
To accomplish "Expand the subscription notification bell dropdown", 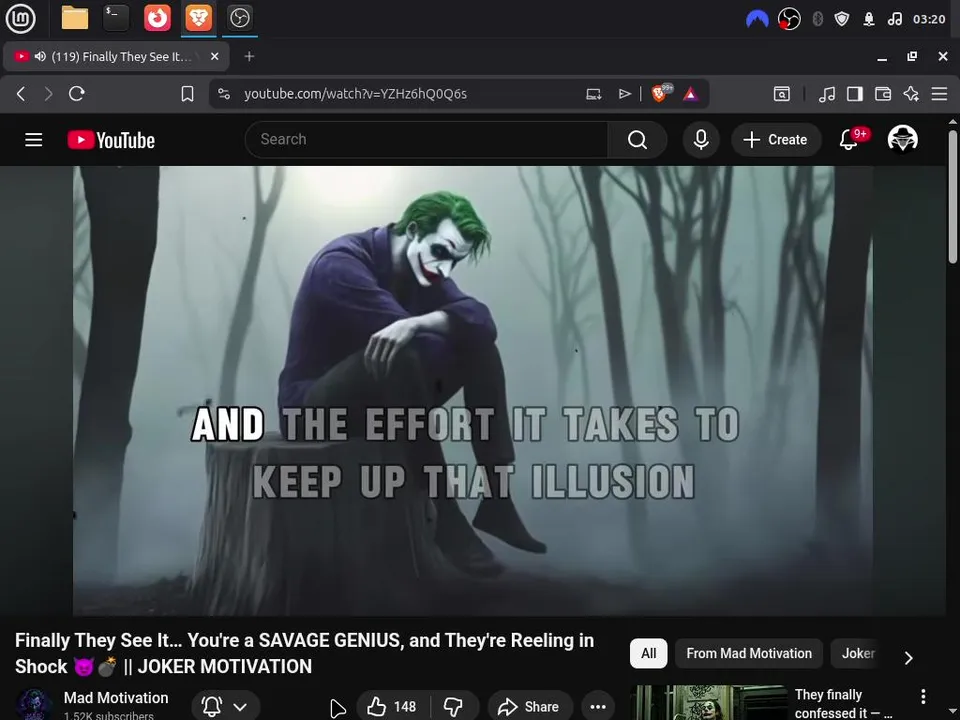I will (x=225, y=707).
